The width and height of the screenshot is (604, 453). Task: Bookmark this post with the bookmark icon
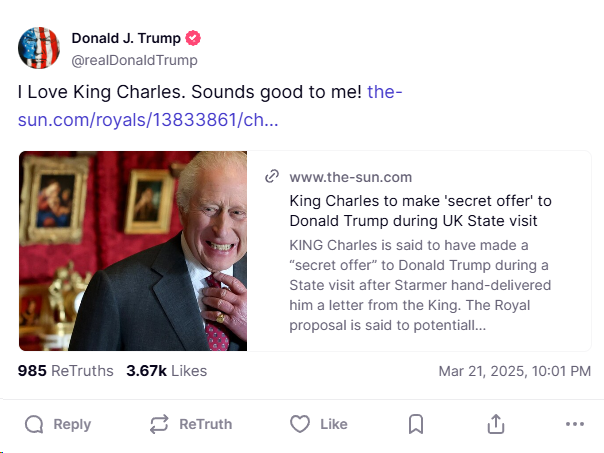coord(416,424)
